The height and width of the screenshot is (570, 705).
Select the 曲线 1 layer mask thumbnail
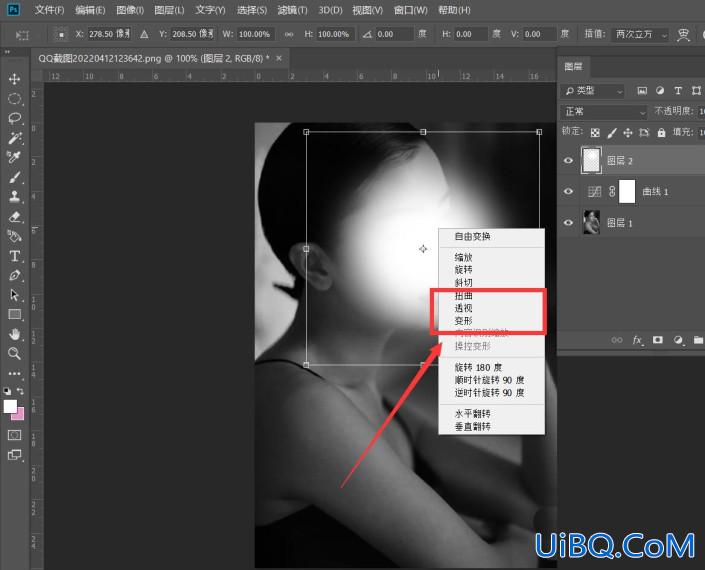[627, 191]
